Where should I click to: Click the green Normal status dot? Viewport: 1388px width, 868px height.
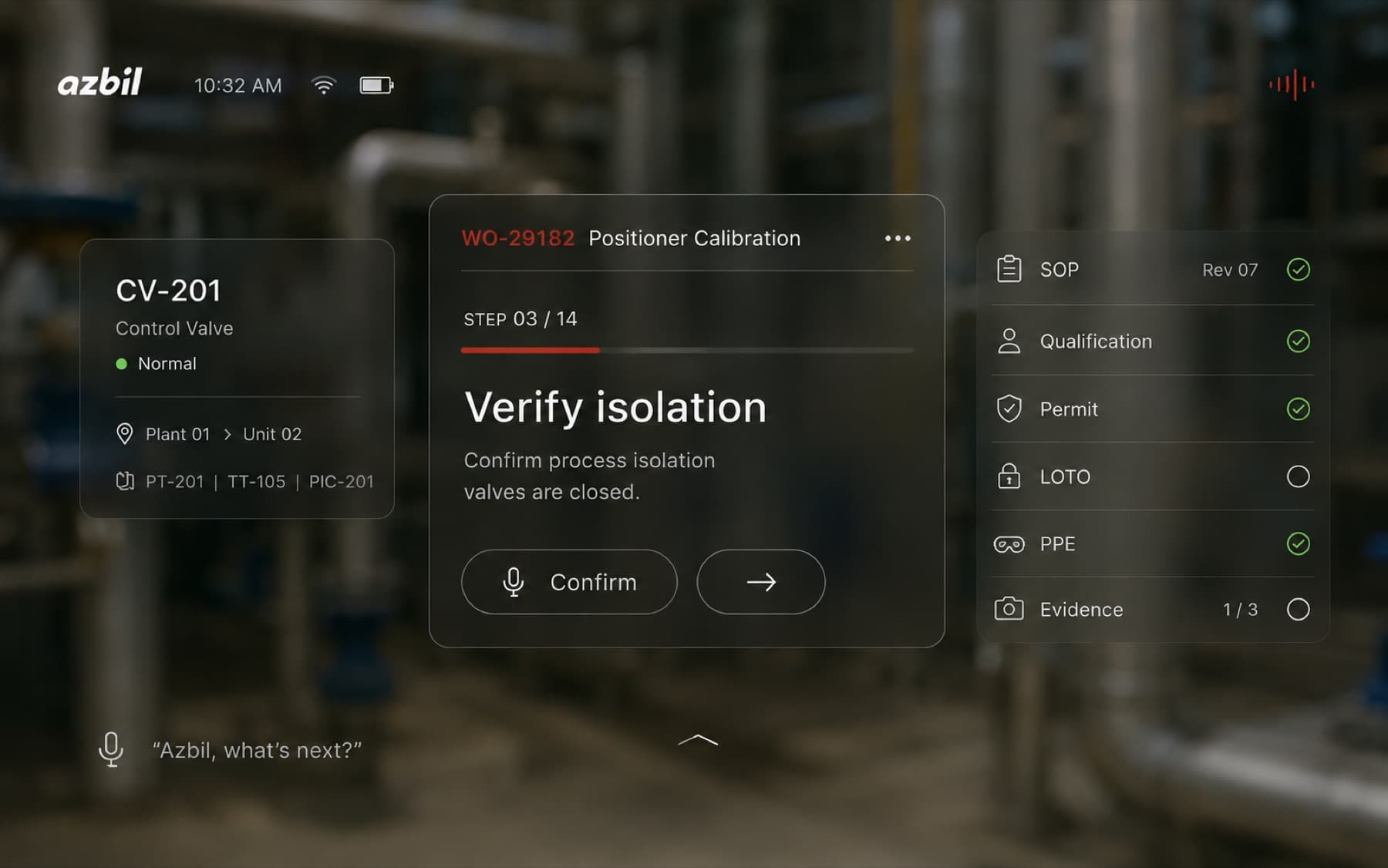(x=121, y=364)
